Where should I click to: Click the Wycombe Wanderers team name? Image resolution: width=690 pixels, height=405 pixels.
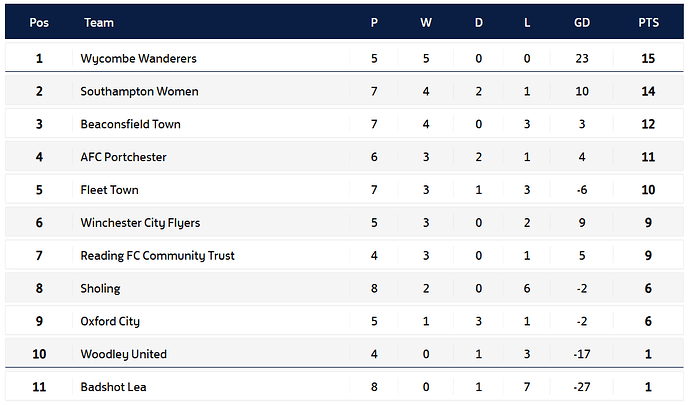(138, 59)
